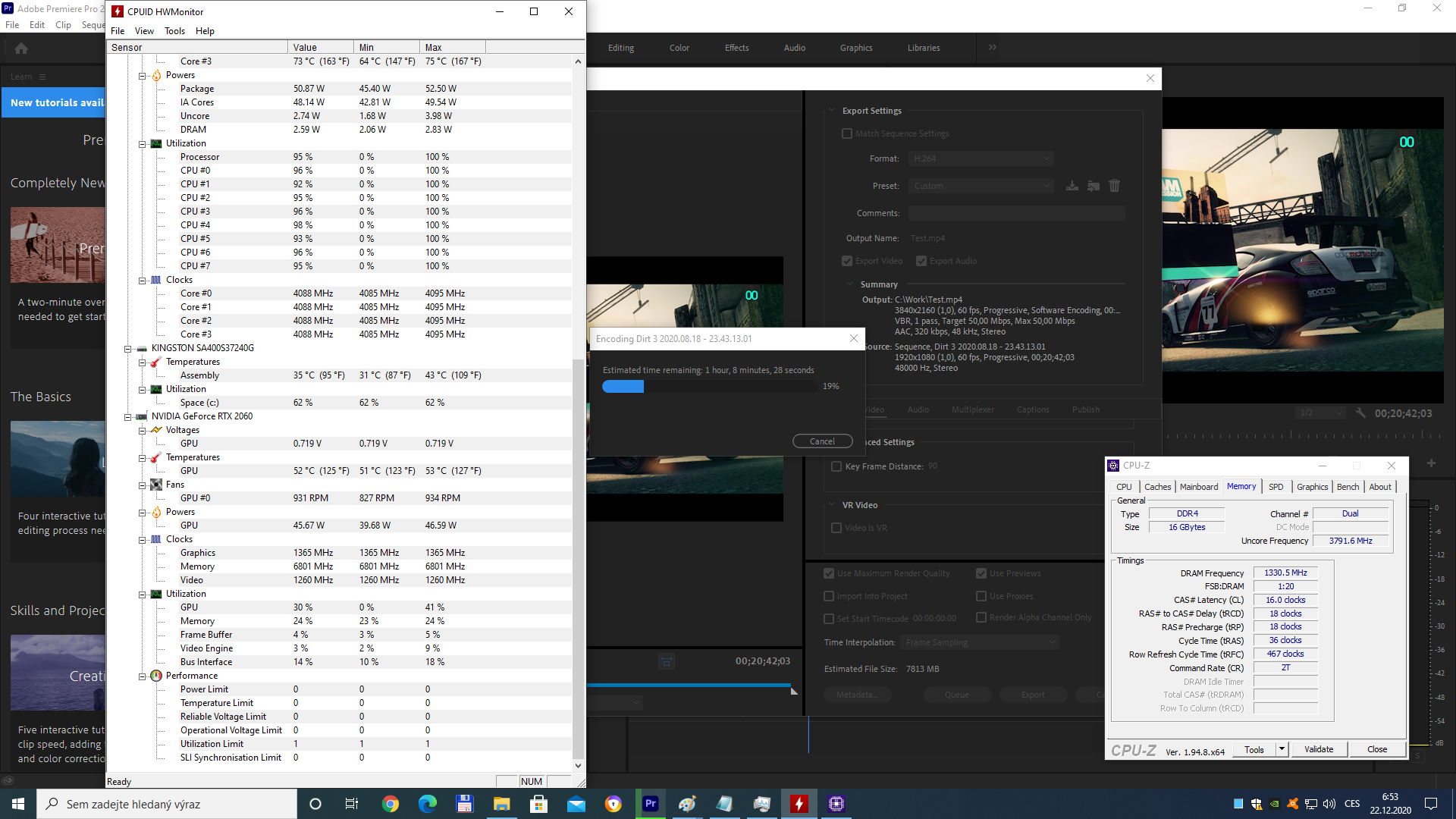Open Google Chrome from taskbar

(391, 804)
